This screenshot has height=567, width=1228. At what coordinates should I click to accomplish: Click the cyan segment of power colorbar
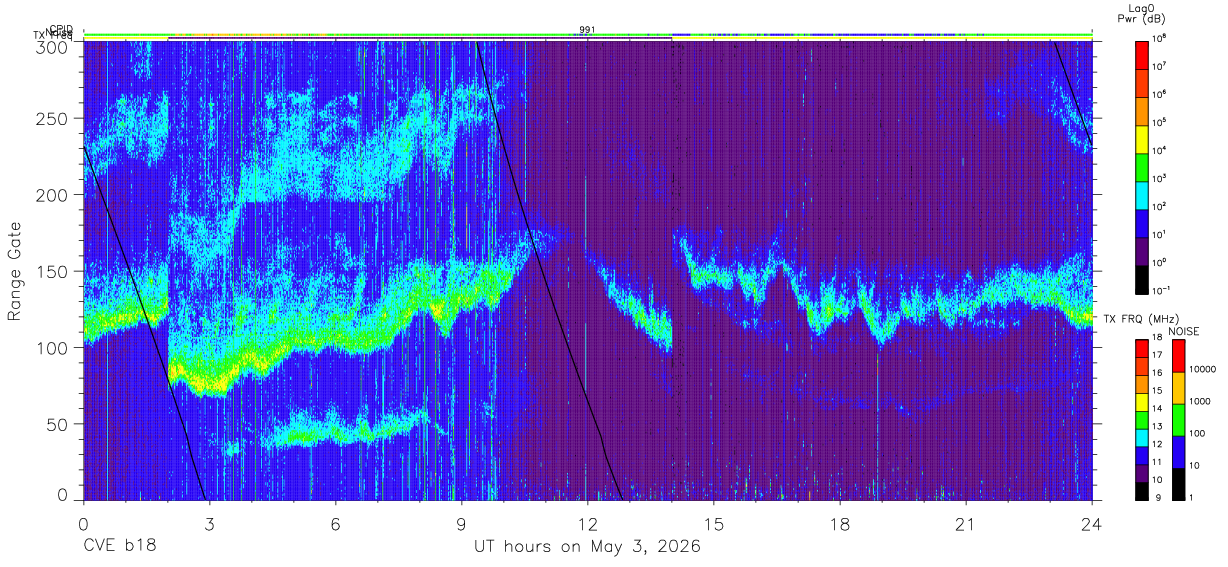click(1141, 194)
